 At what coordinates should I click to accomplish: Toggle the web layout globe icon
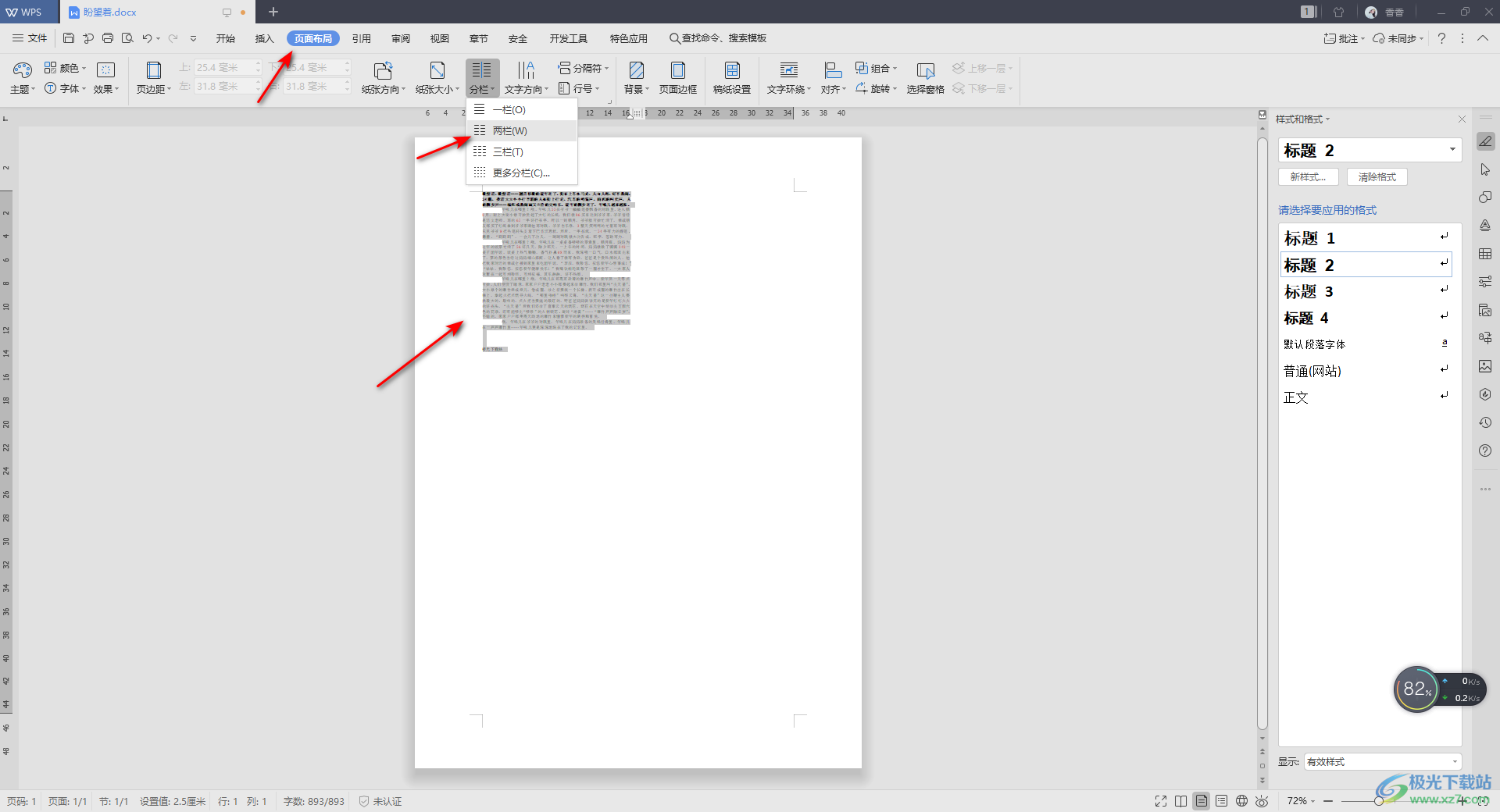[x=1242, y=801]
